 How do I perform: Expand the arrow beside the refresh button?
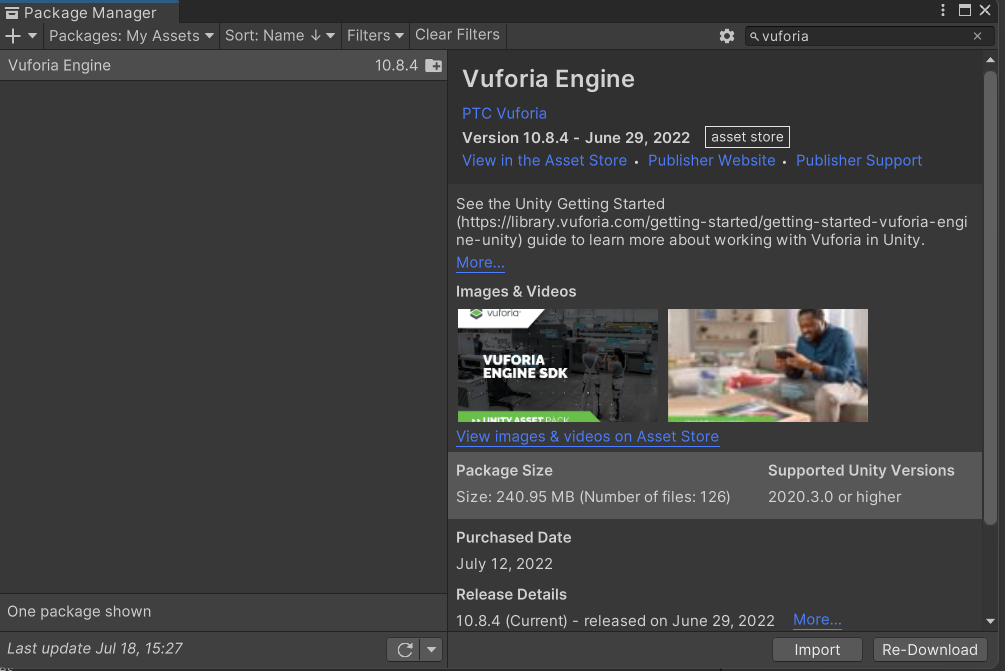(x=430, y=649)
